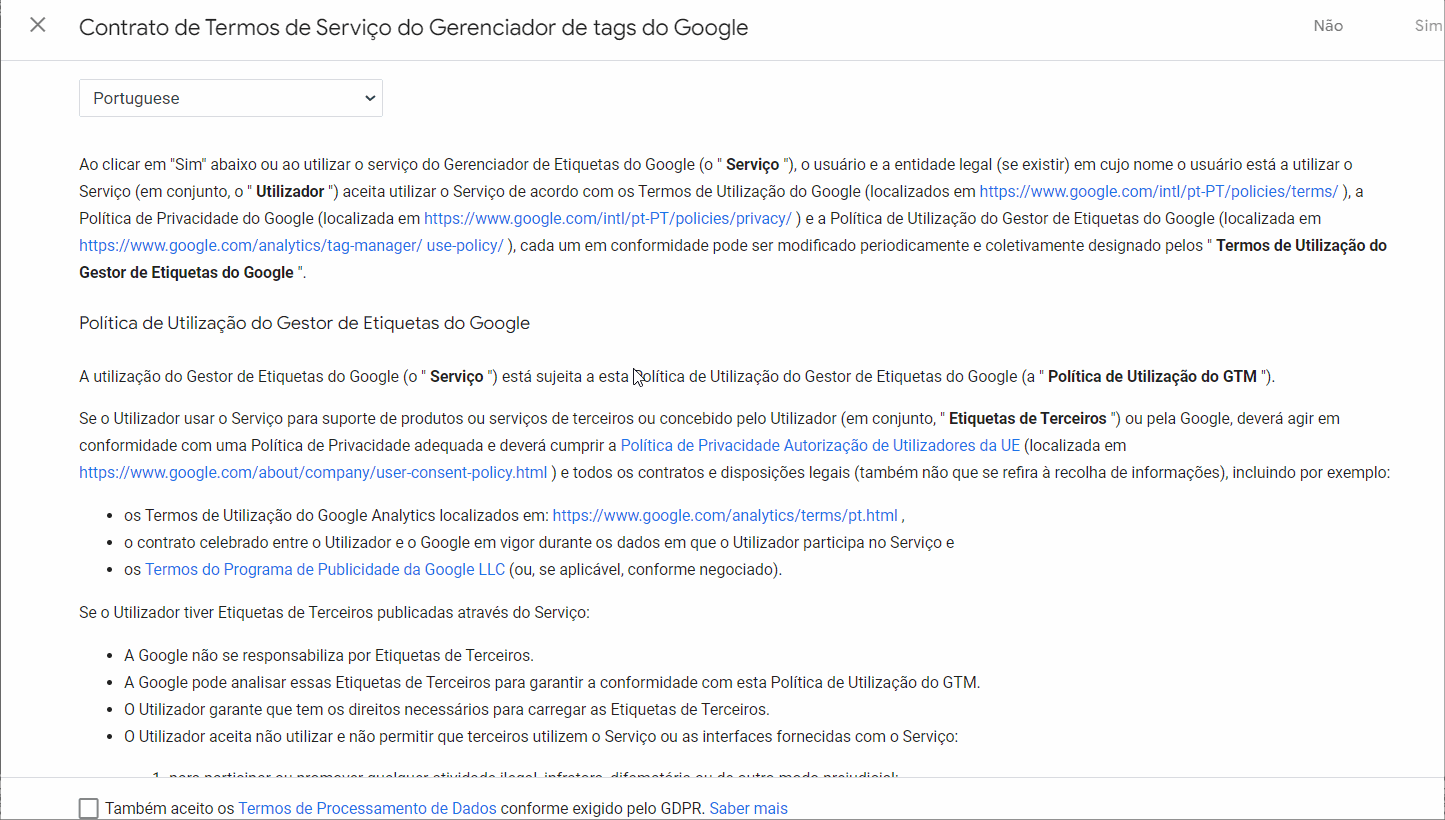Click the "Não" button

(x=1328, y=27)
